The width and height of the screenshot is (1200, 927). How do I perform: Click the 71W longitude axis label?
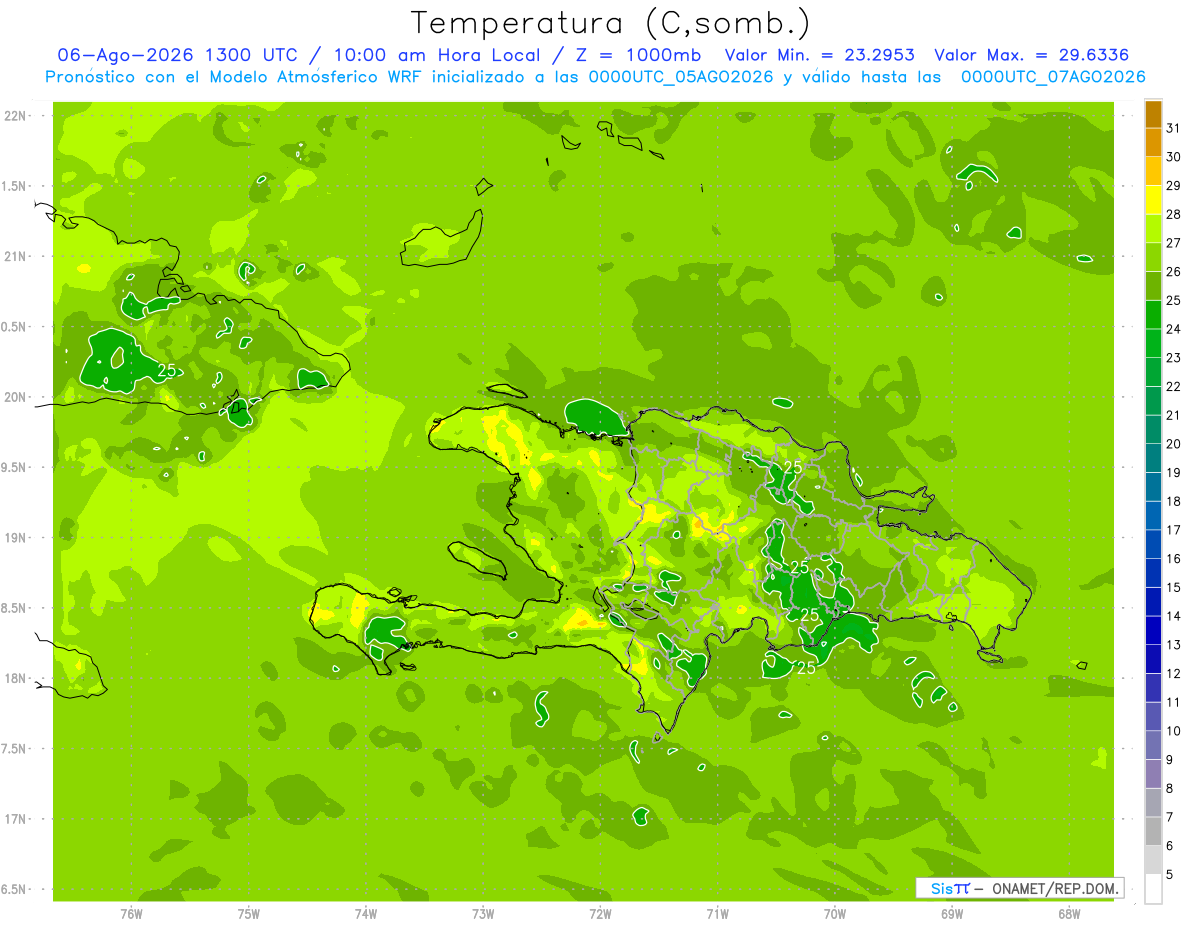(x=717, y=914)
